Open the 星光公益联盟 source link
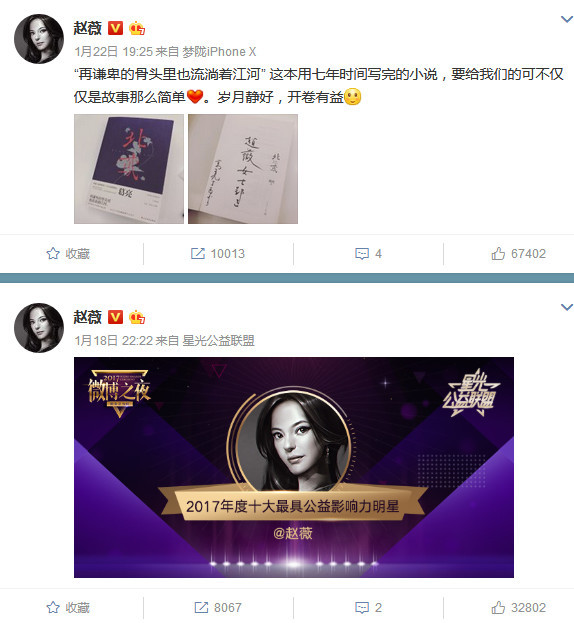574x623 pixels. coord(218,341)
